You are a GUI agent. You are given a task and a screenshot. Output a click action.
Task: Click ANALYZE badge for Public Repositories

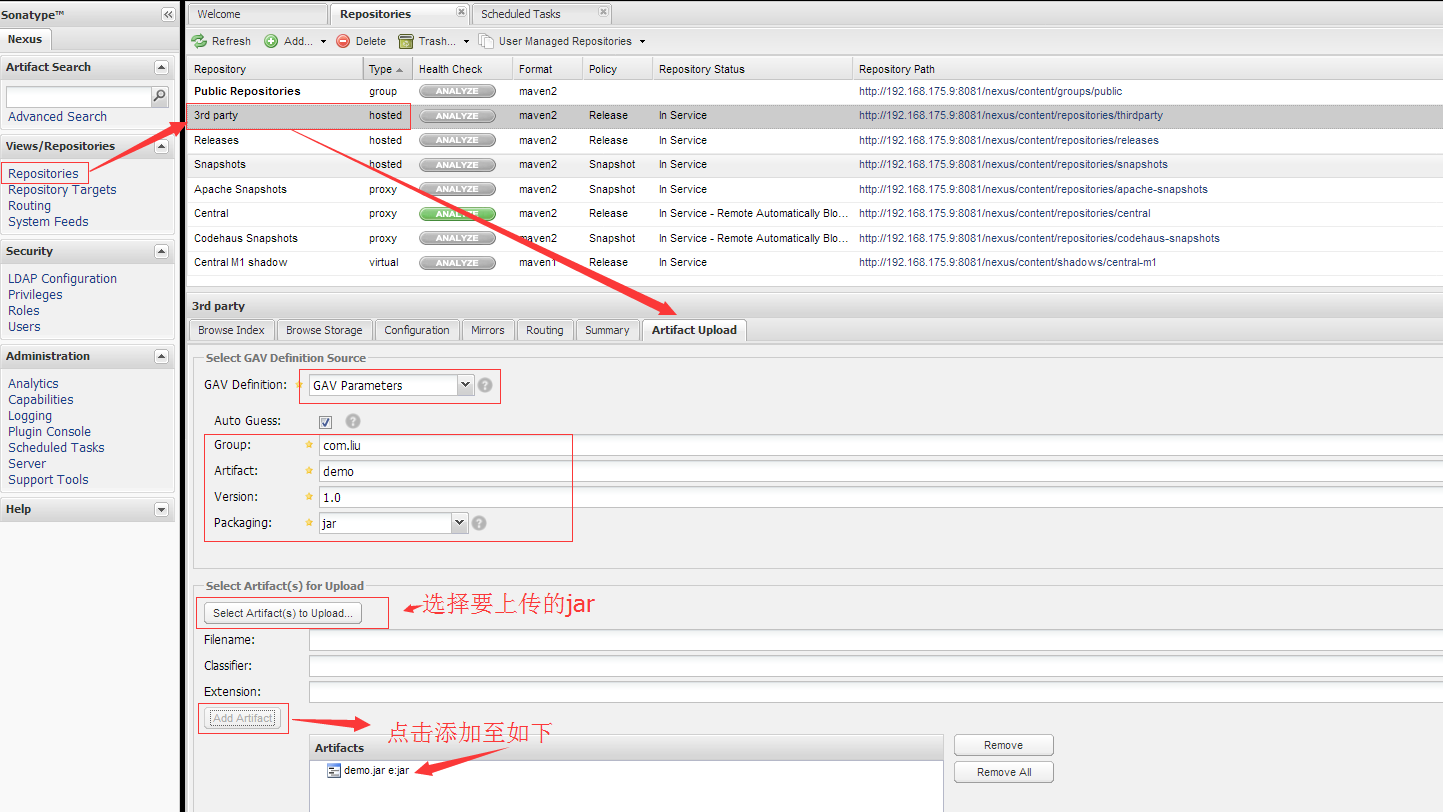pyautogui.click(x=457, y=91)
